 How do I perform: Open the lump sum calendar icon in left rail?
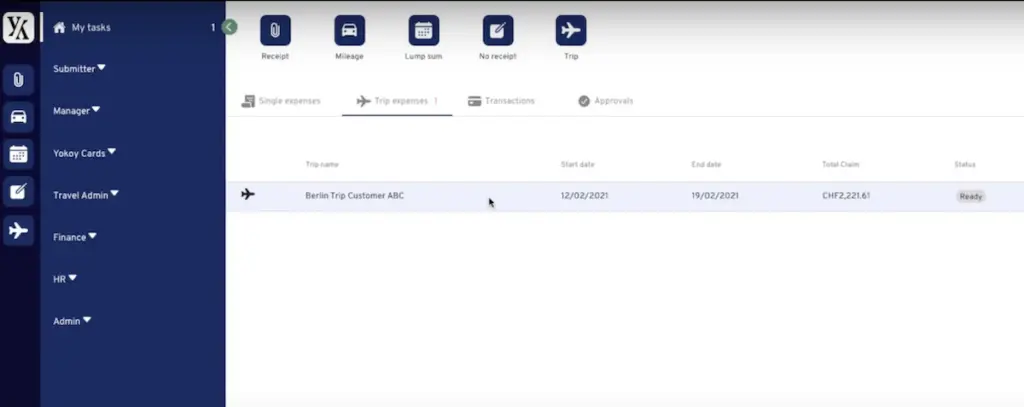click(x=18, y=155)
